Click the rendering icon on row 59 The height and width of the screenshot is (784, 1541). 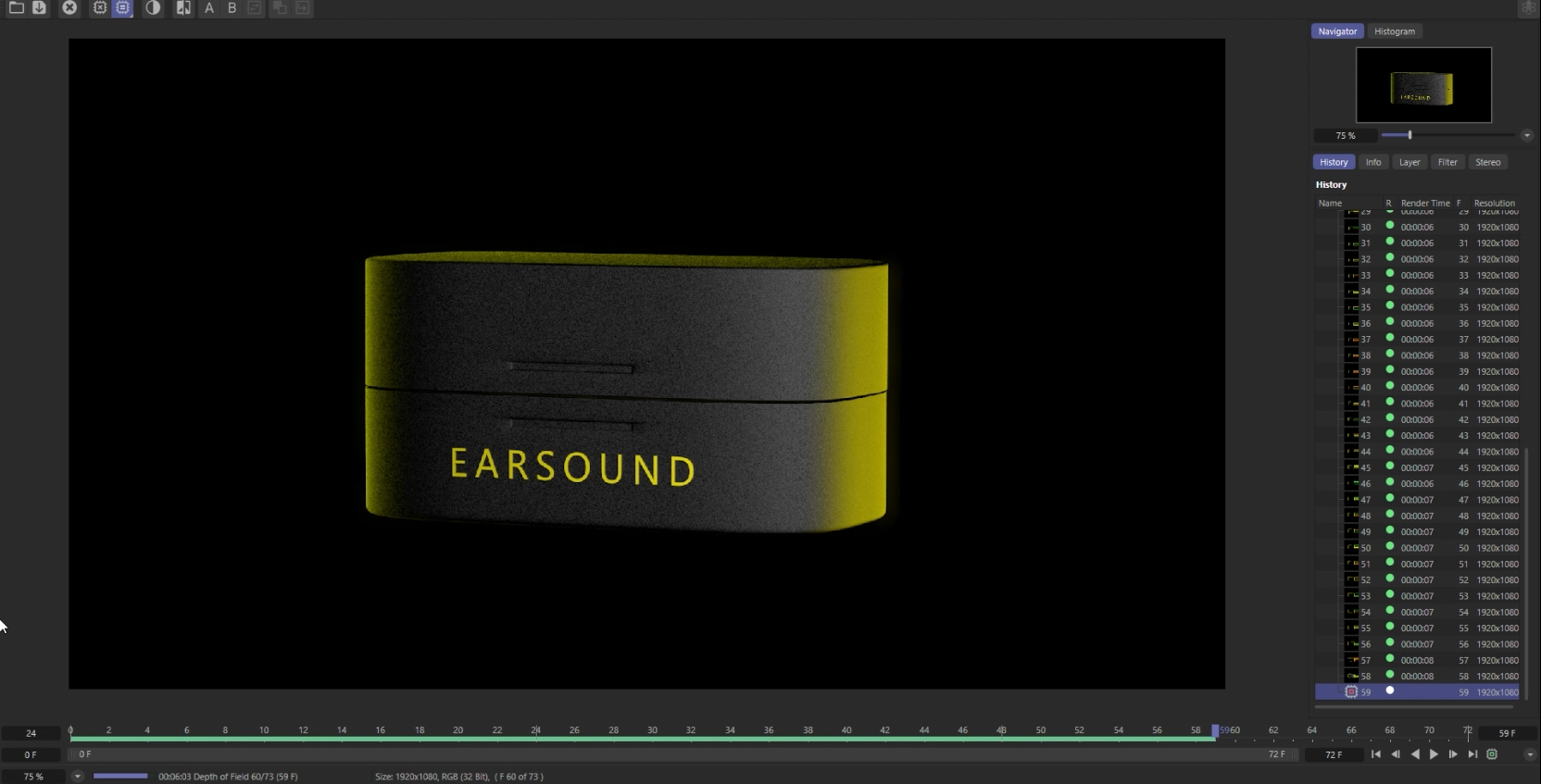point(1351,691)
